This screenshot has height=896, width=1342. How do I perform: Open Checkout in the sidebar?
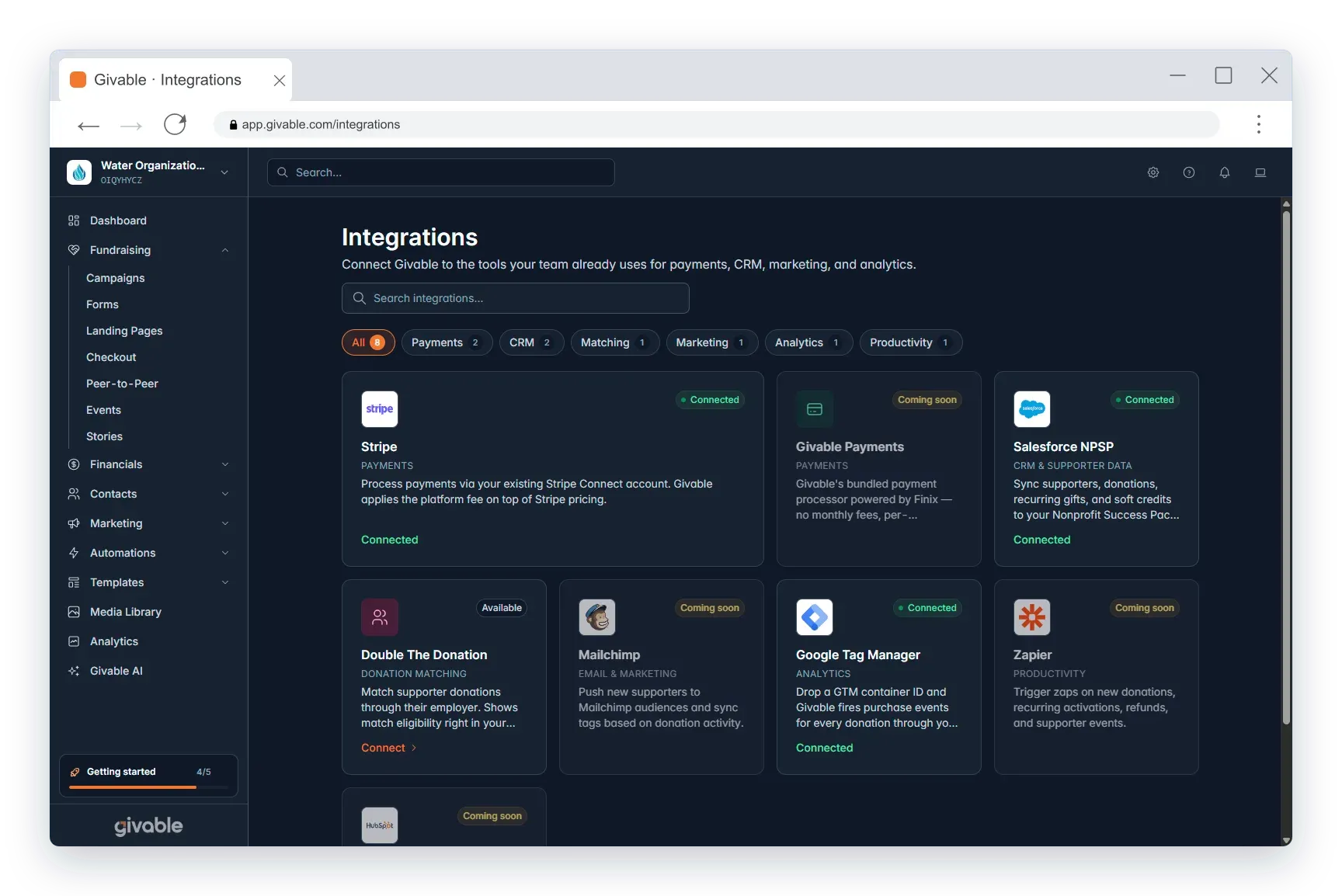pos(111,357)
